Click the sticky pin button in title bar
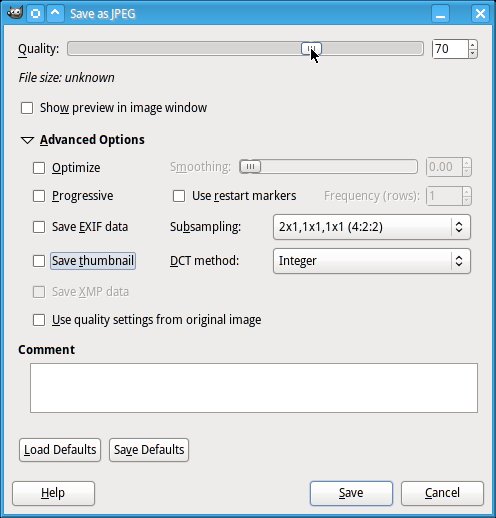Screen dimensions: 496x518 (x=35, y=14)
